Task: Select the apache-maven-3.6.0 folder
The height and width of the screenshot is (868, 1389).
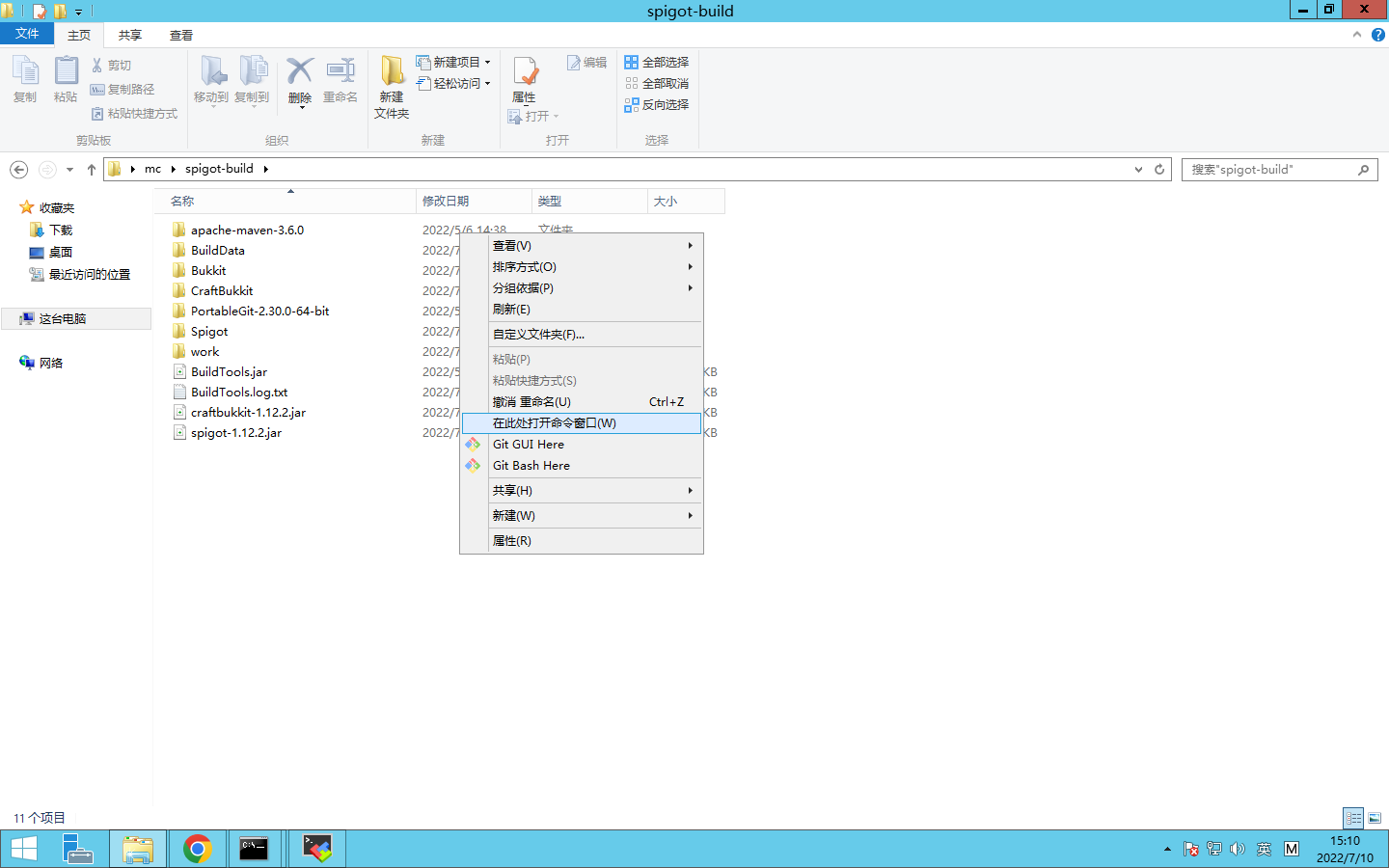Action: coord(247,230)
